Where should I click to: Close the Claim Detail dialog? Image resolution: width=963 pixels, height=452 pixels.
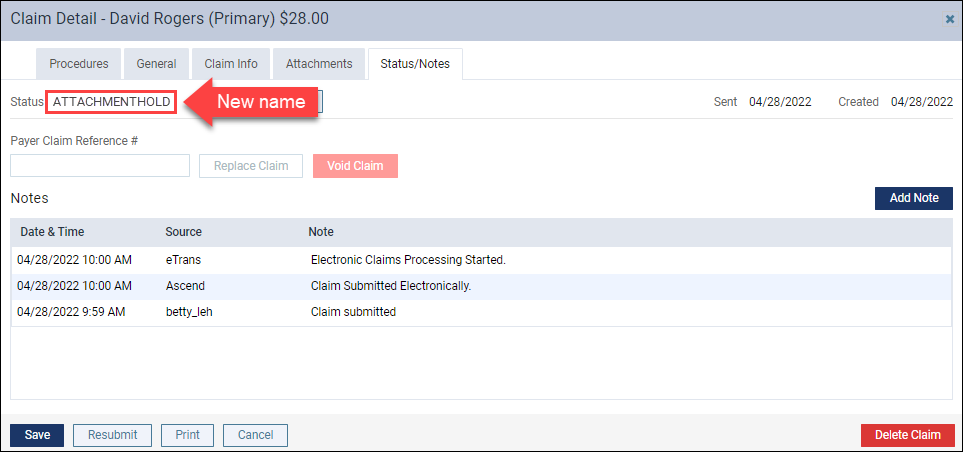[950, 19]
